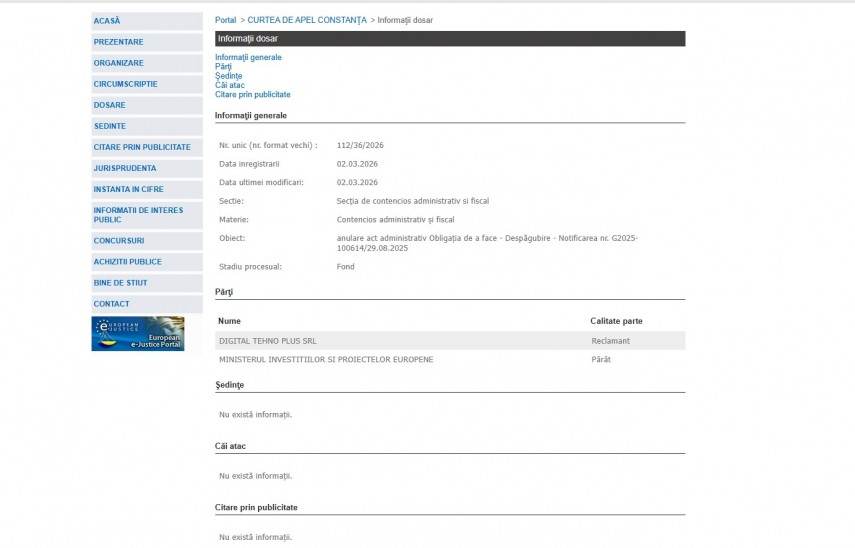The width and height of the screenshot is (855, 548).
Task: Jump to the Căi atac anchor link
Action: [230, 85]
